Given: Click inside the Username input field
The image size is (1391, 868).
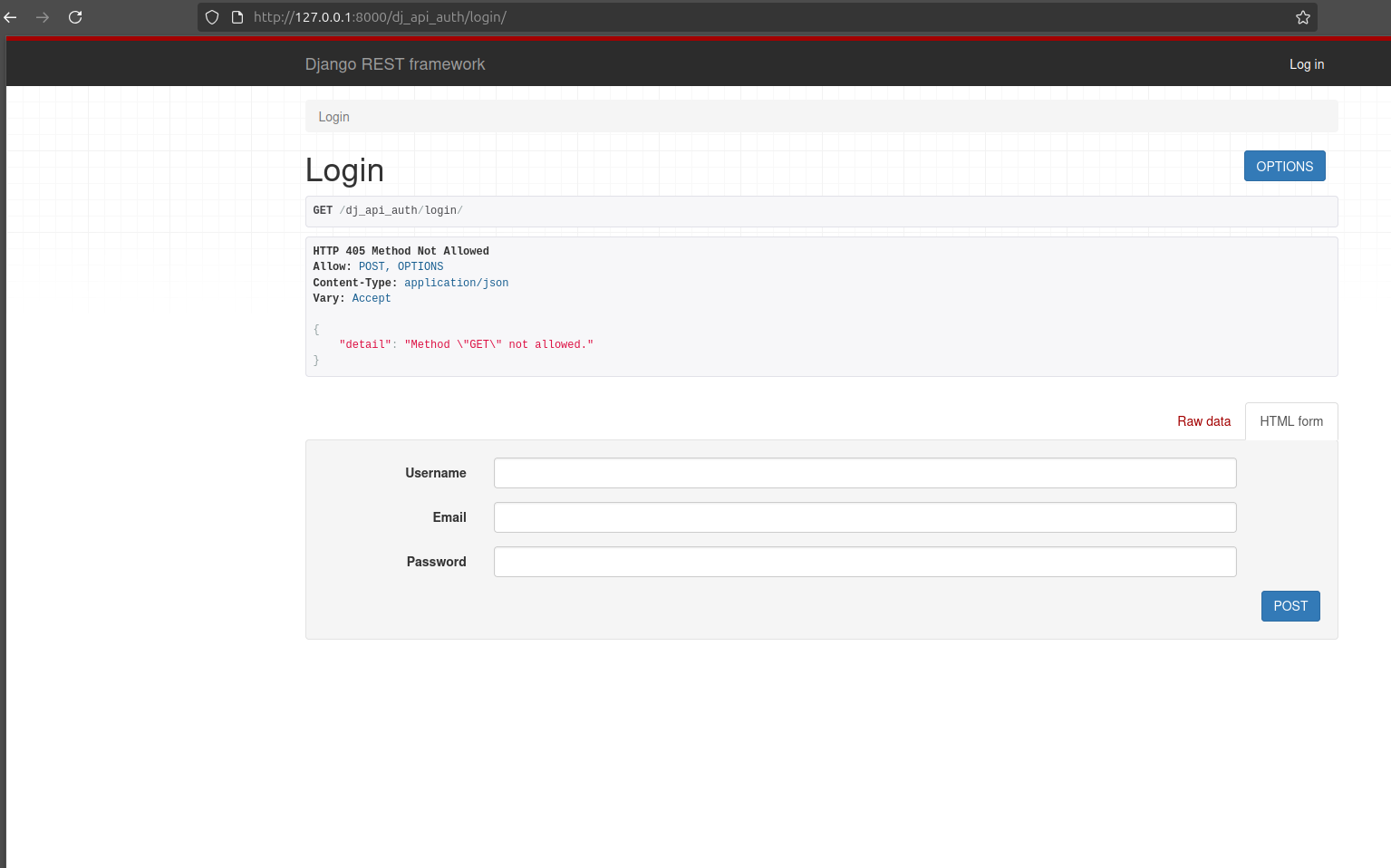Looking at the screenshot, I should 864,472.
